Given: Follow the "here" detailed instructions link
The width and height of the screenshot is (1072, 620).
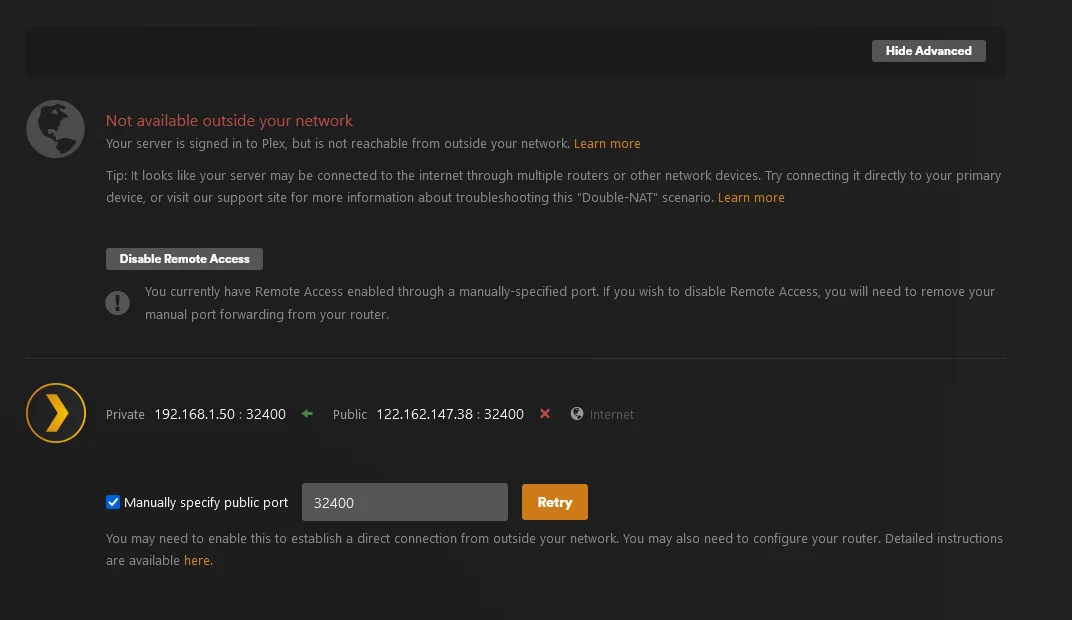Looking at the screenshot, I should pyautogui.click(x=197, y=561).
